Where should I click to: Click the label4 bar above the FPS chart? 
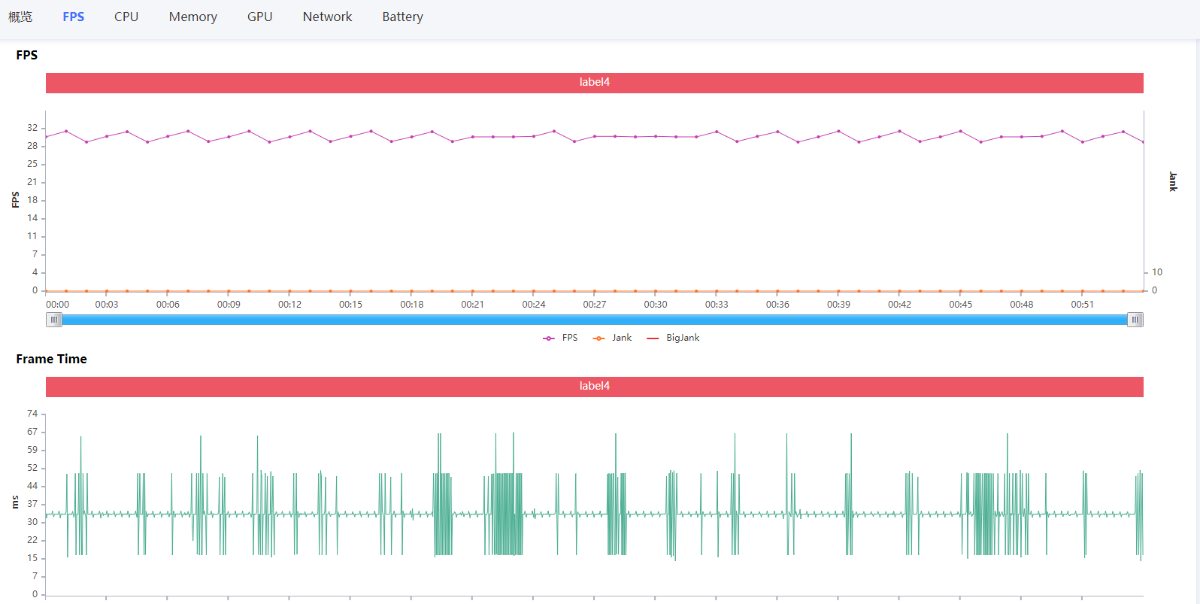[594, 82]
